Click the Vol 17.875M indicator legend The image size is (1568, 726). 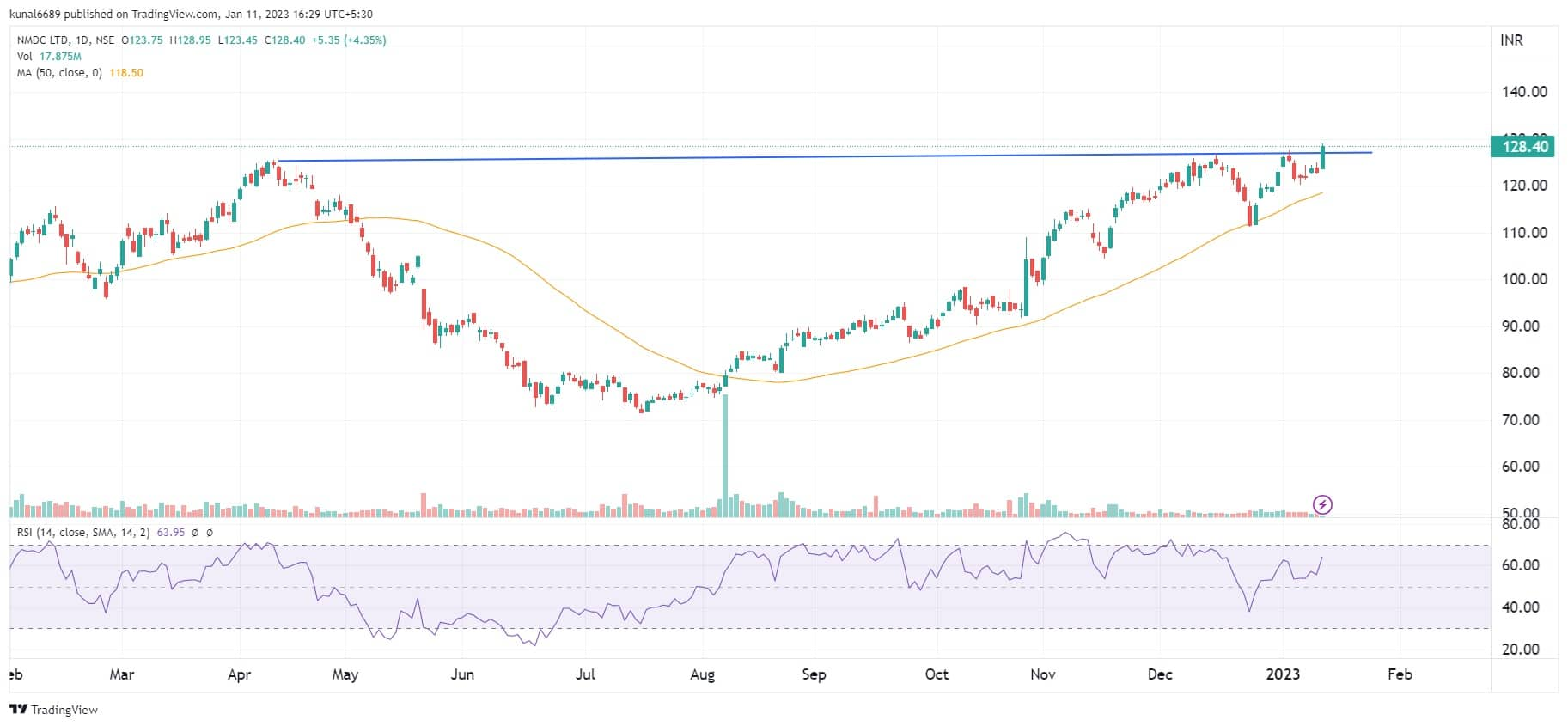click(x=49, y=57)
